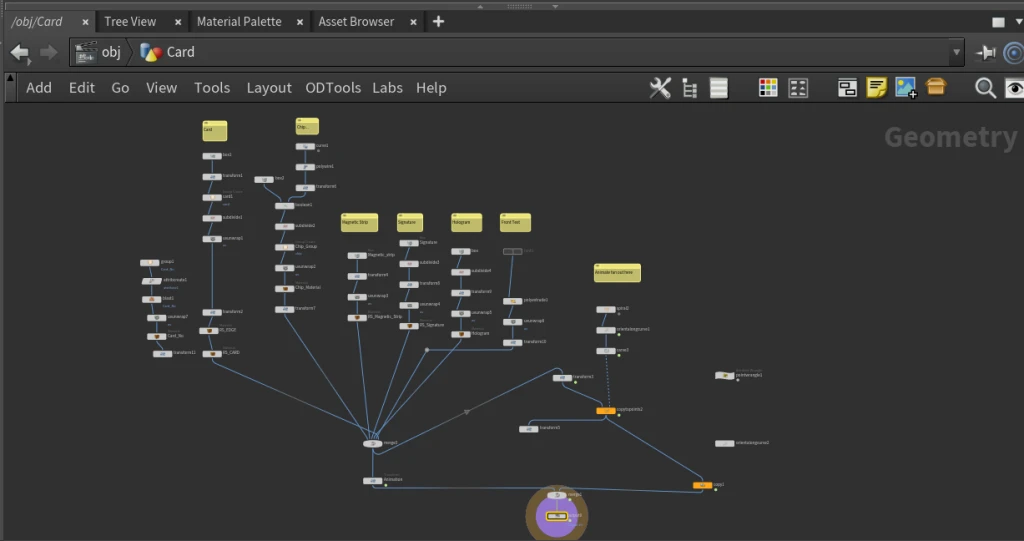This screenshot has height=541, width=1024.
Task: Open the find node magnifier icon
Action: pos(985,88)
